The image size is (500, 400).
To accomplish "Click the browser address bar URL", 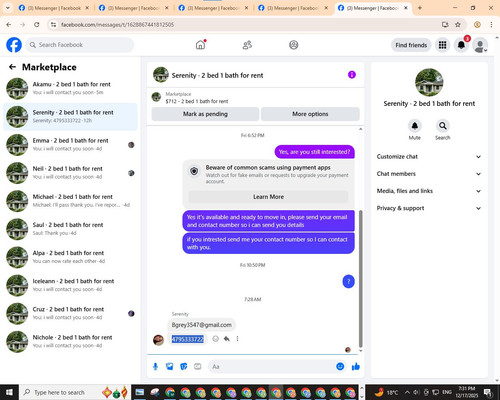I will pyautogui.click(x=117, y=25).
